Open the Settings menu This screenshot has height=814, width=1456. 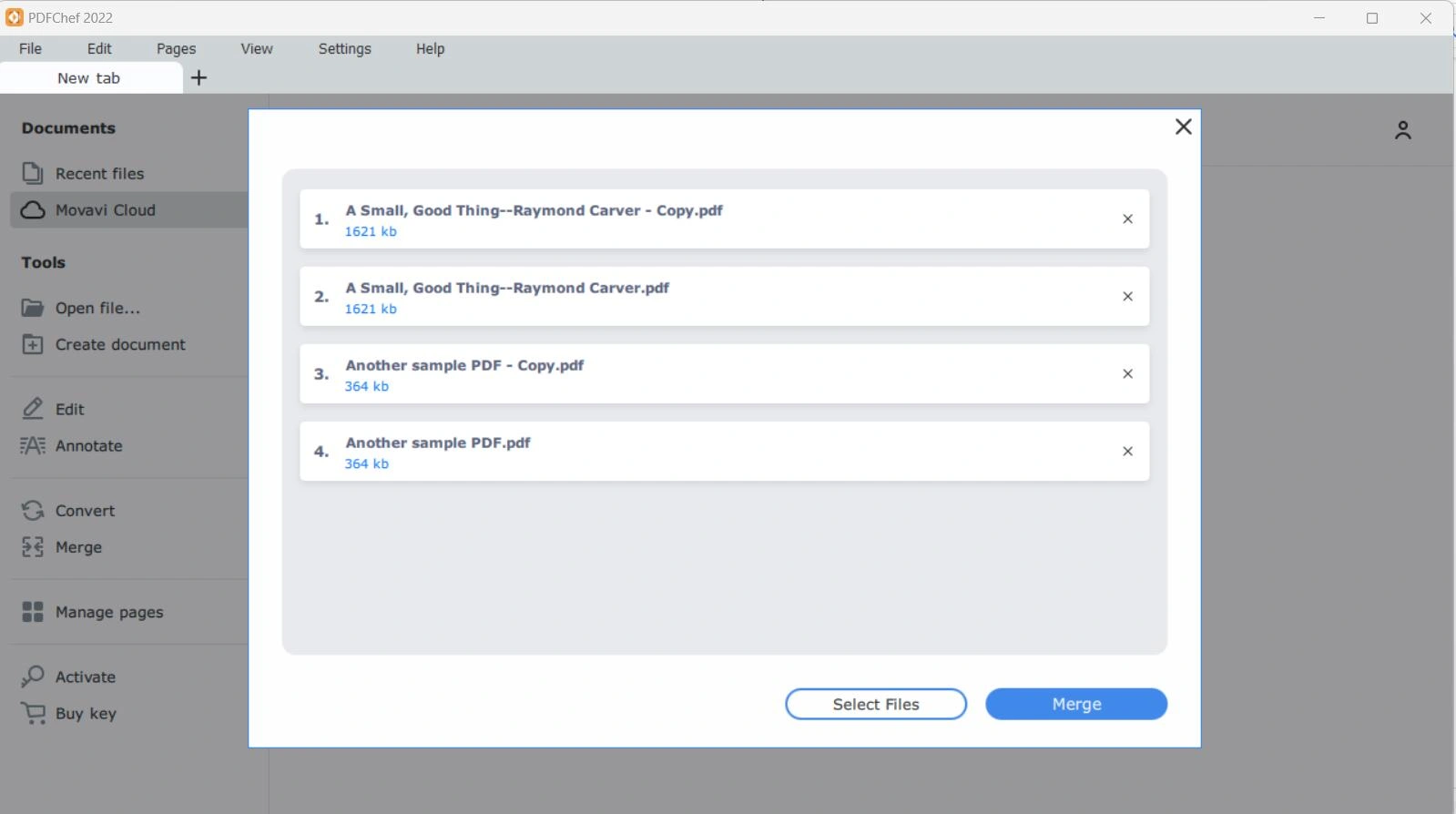click(344, 49)
